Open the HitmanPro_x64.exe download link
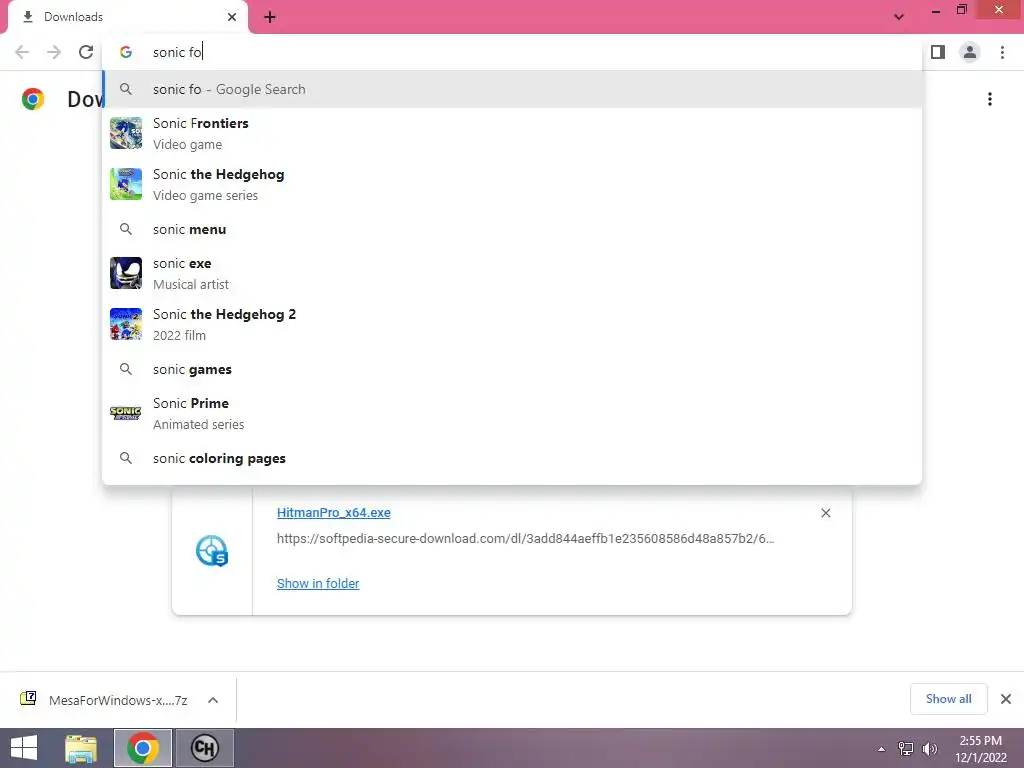 (334, 513)
